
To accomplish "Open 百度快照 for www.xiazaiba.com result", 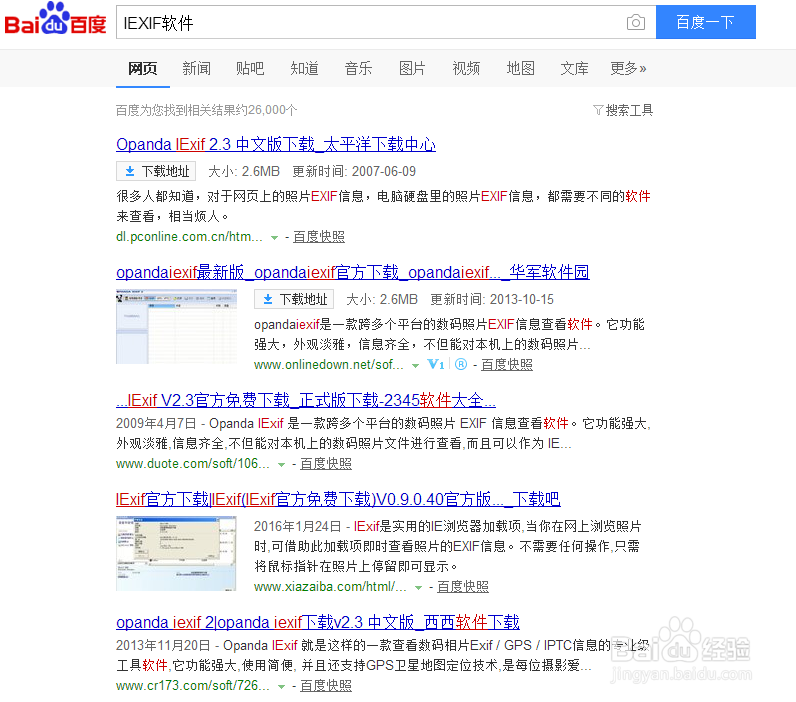I will 463,587.
